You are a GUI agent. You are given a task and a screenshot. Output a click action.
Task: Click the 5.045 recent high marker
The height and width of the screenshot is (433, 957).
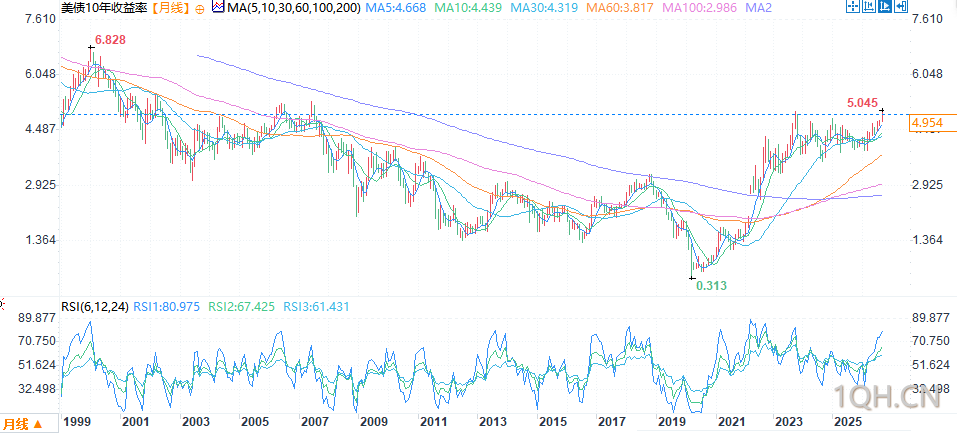point(863,102)
